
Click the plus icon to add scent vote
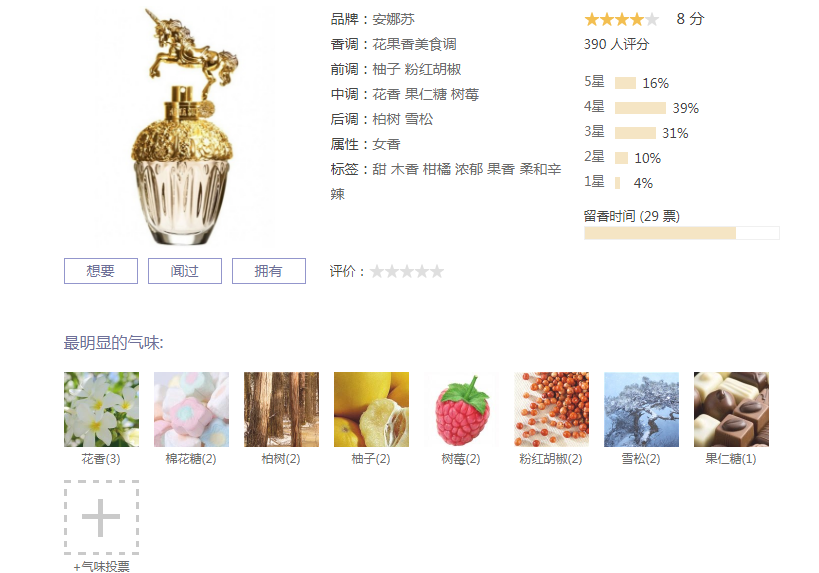(101, 517)
